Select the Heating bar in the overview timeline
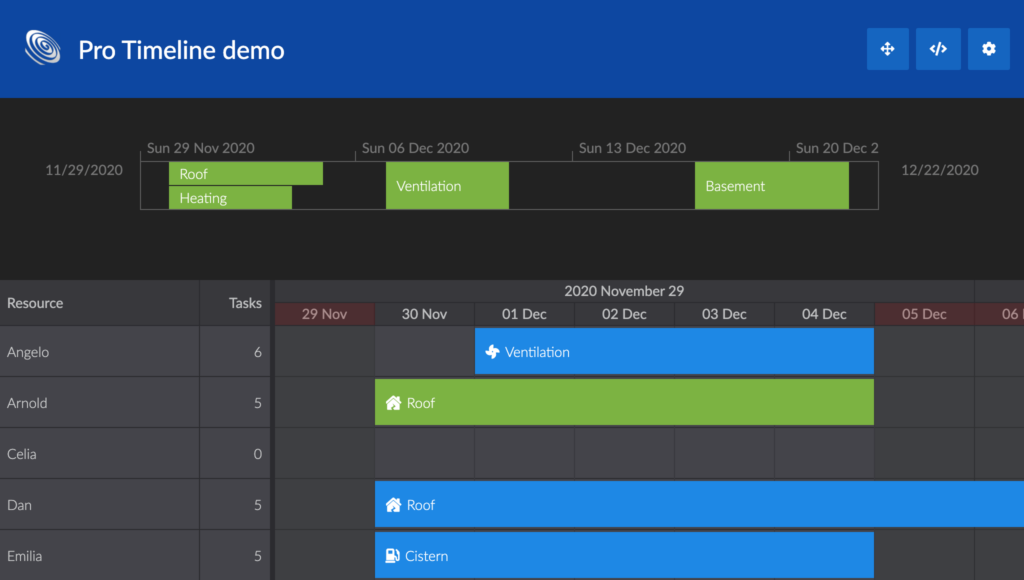Viewport: 1024px width, 580px height. coord(230,198)
